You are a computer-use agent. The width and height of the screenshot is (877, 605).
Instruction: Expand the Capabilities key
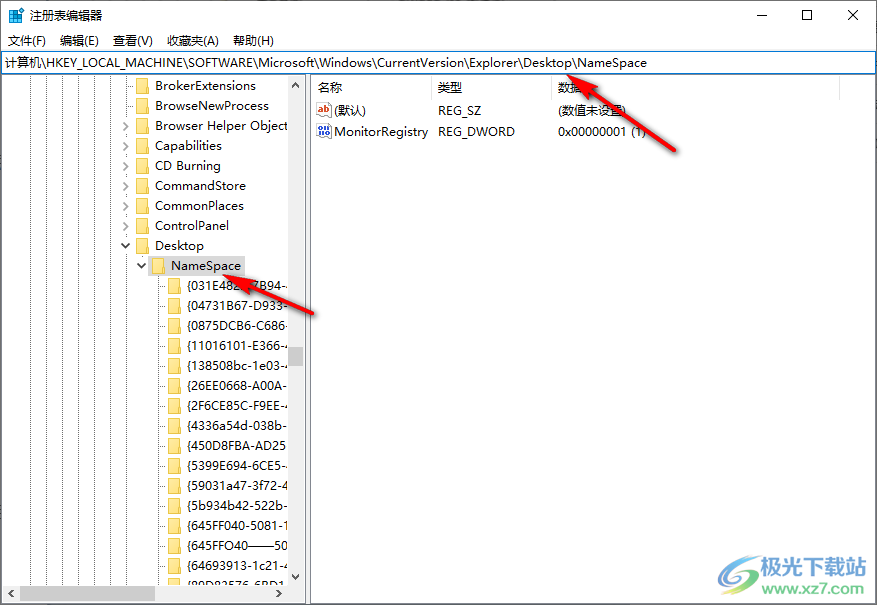[126, 146]
